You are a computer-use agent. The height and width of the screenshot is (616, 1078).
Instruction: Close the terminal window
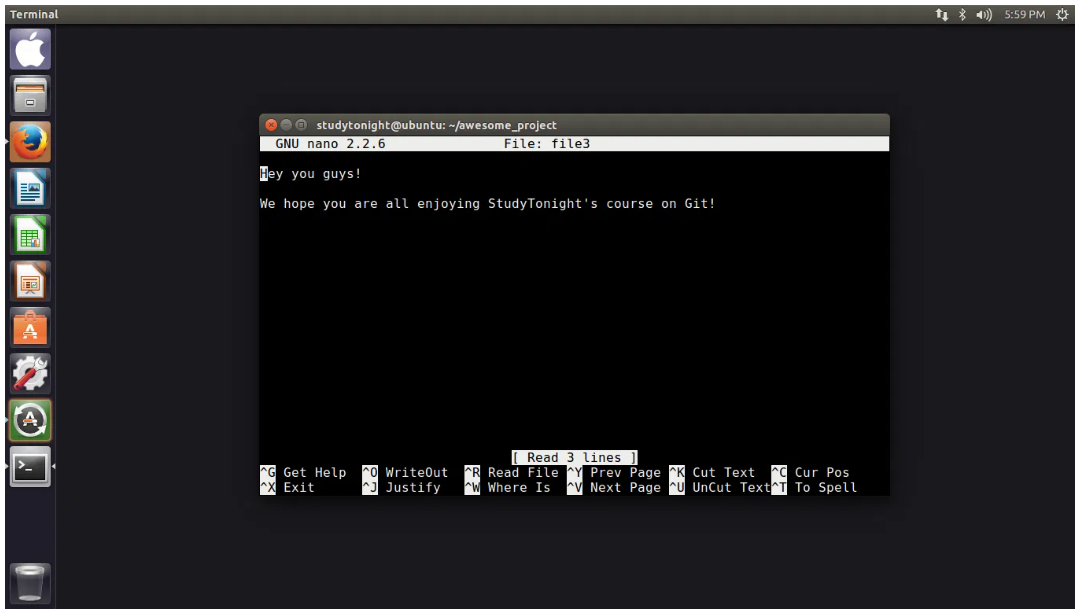pos(271,125)
